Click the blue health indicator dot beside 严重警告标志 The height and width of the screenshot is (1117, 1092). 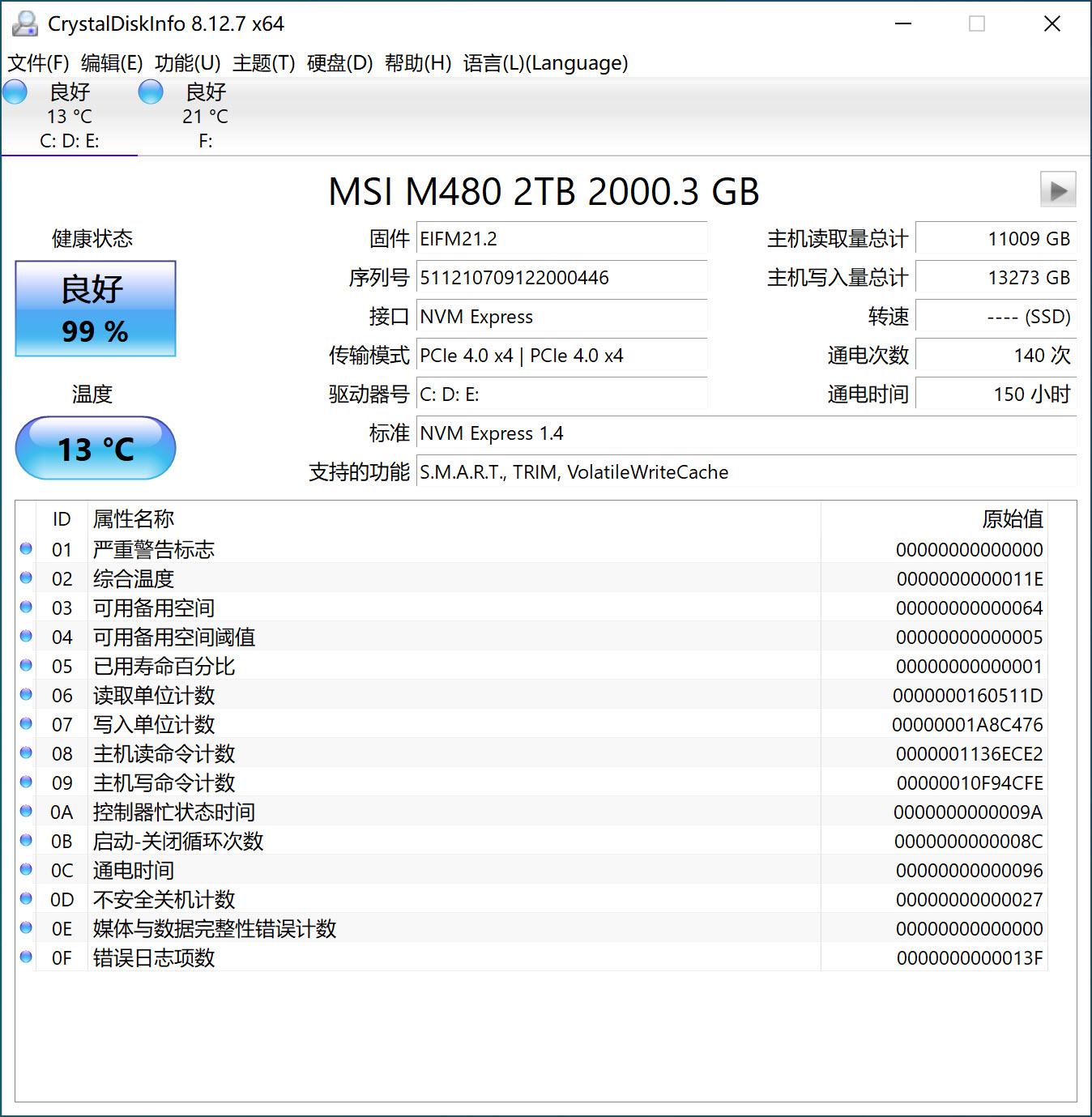[25, 548]
